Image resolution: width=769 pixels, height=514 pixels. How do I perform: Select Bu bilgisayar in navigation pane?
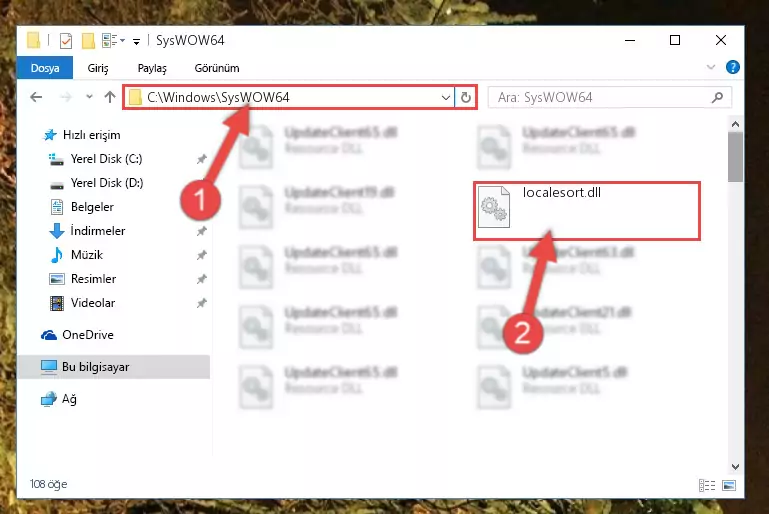click(114, 367)
